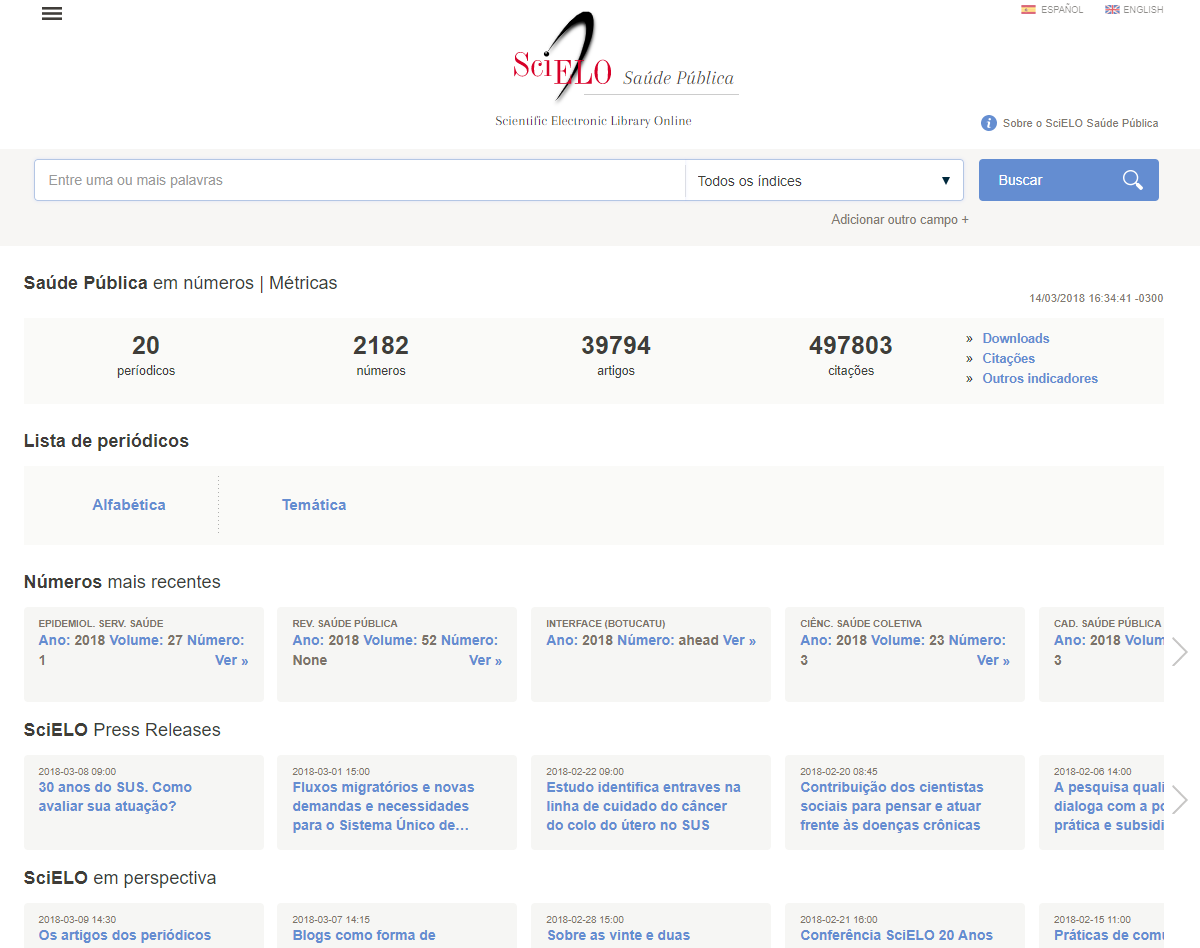Open 'Blogs como forma de' post
The width and height of the screenshot is (1200, 948).
point(364,935)
